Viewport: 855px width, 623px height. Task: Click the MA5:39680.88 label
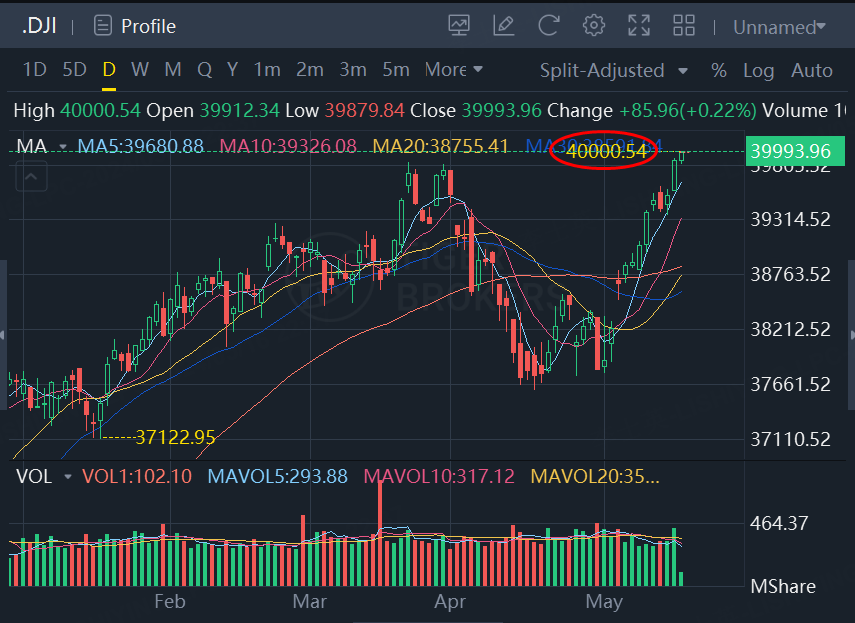[141, 146]
